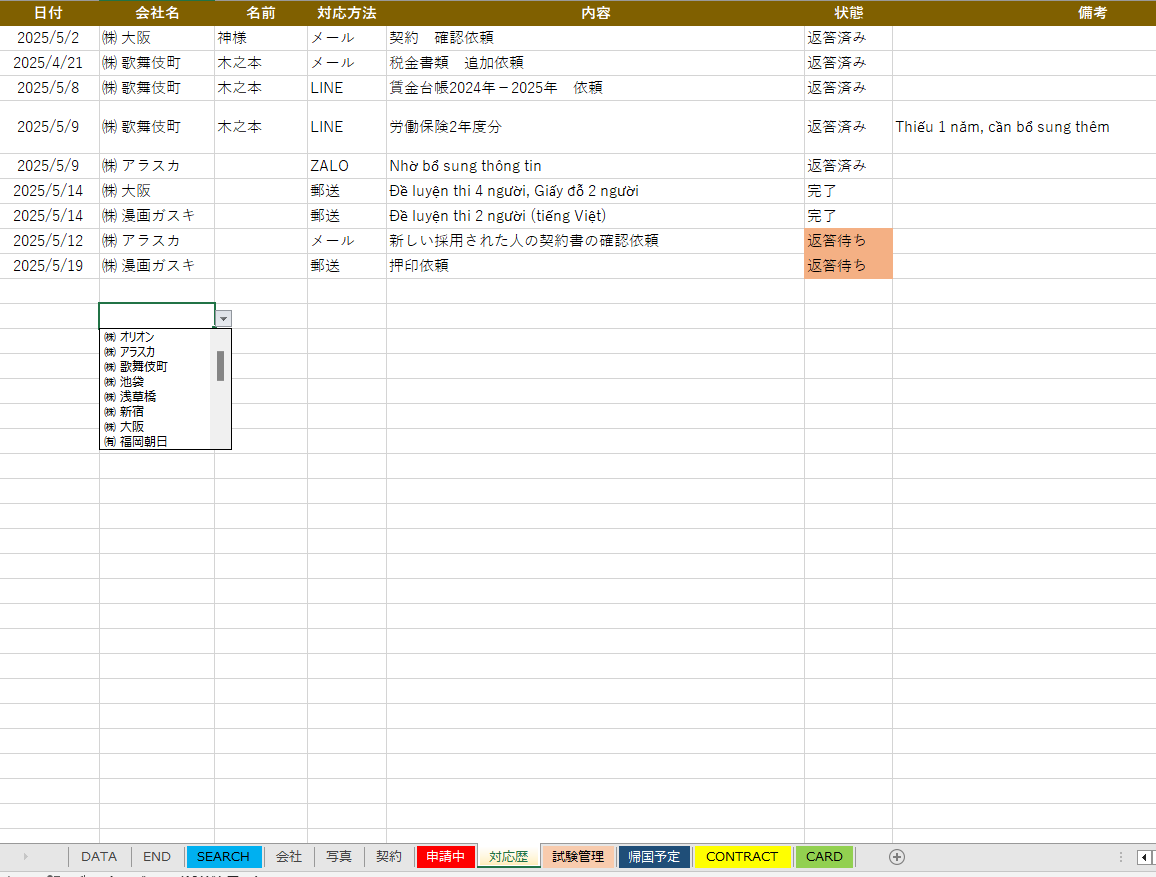Open the company name dropdown arrow
1156x877 pixels.
click(x=224, y=318)
